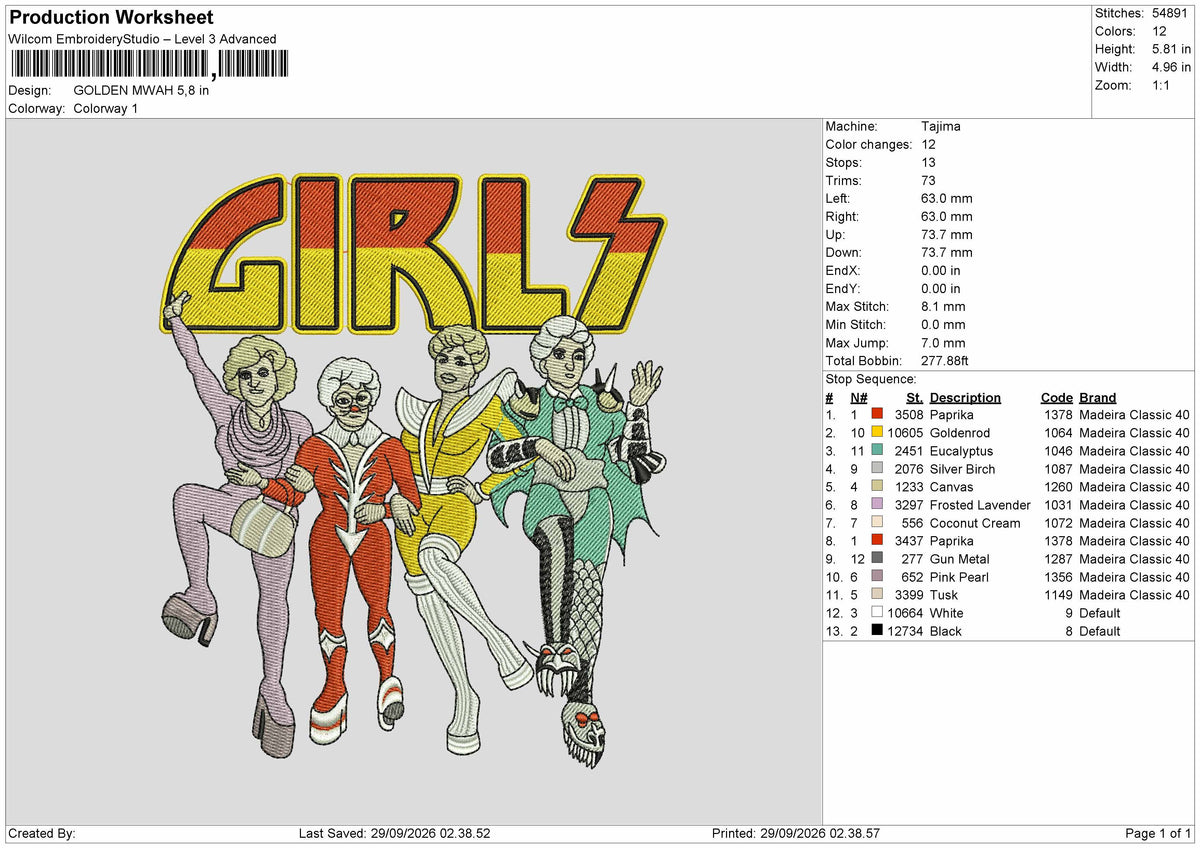Click the 'Page 1 of 1' indicator

1158,833
